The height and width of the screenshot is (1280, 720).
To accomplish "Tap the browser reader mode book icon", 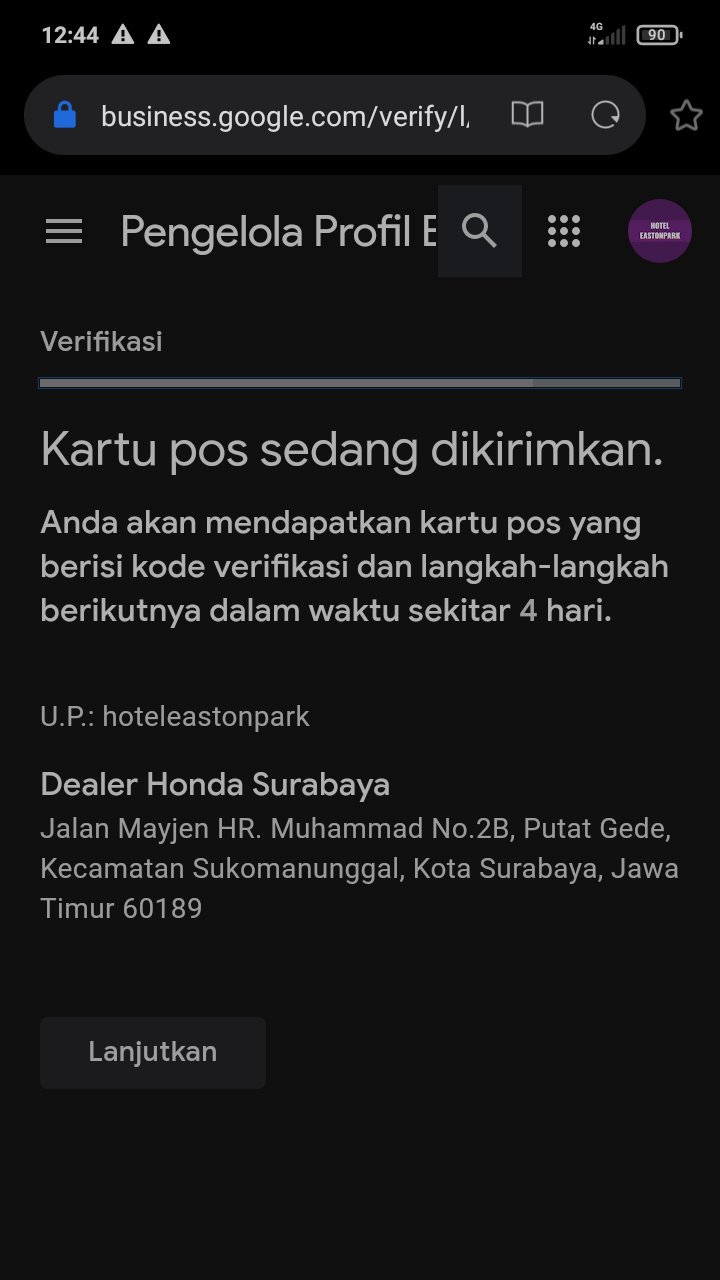I will (527, 115).
